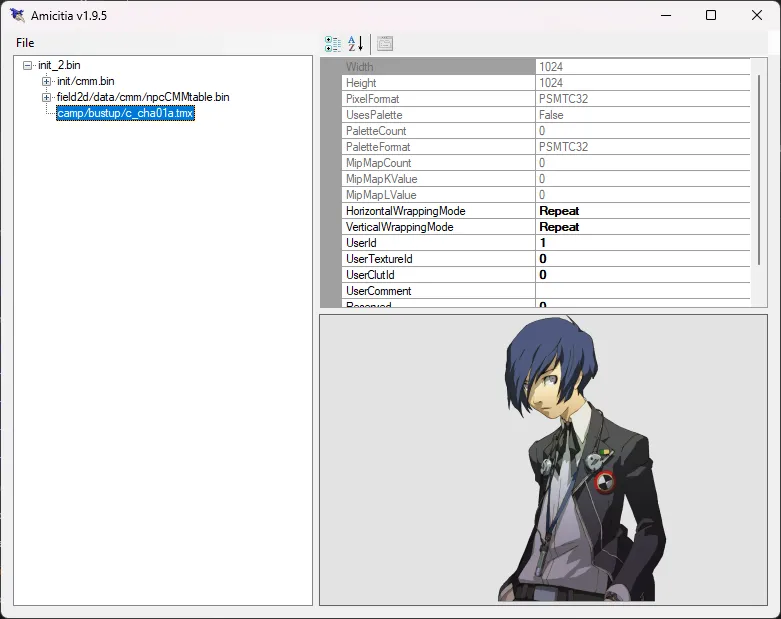This screenshot has width=781, height=619.
Task: Select the init_2.bin root item
Action: [x=59, y=65]
